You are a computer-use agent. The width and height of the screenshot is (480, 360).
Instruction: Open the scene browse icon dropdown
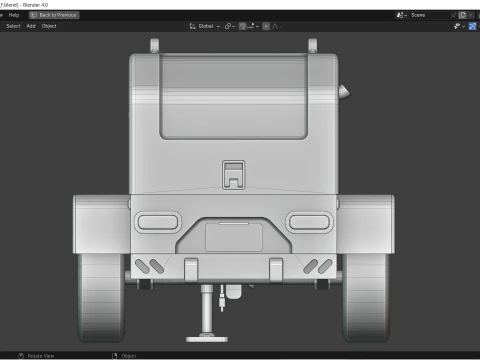coord(401,15)
